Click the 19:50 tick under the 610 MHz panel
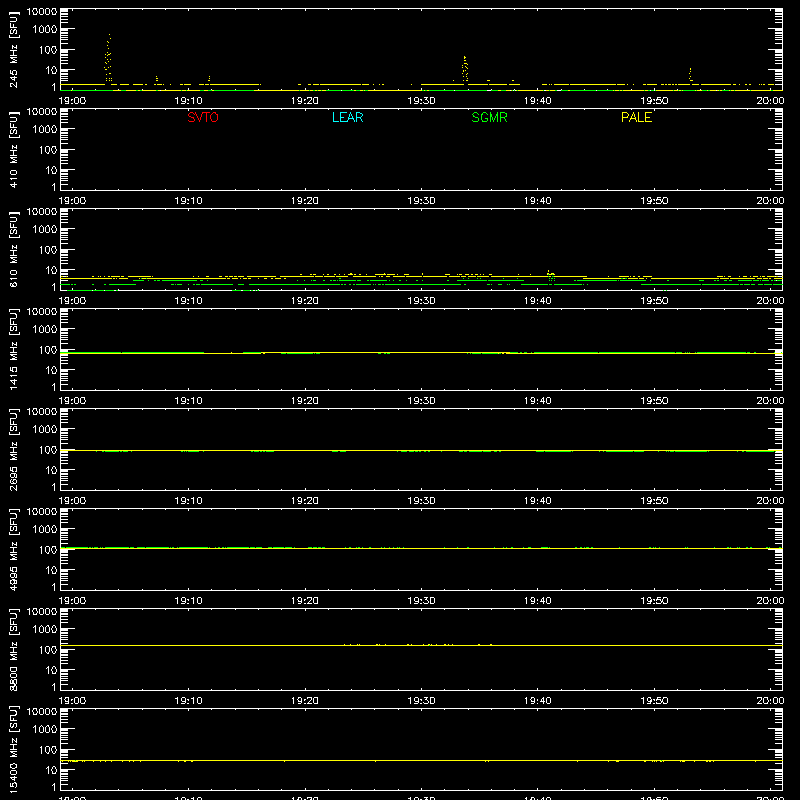The width and height of the screenshot is (800, 800). [654, 301]
